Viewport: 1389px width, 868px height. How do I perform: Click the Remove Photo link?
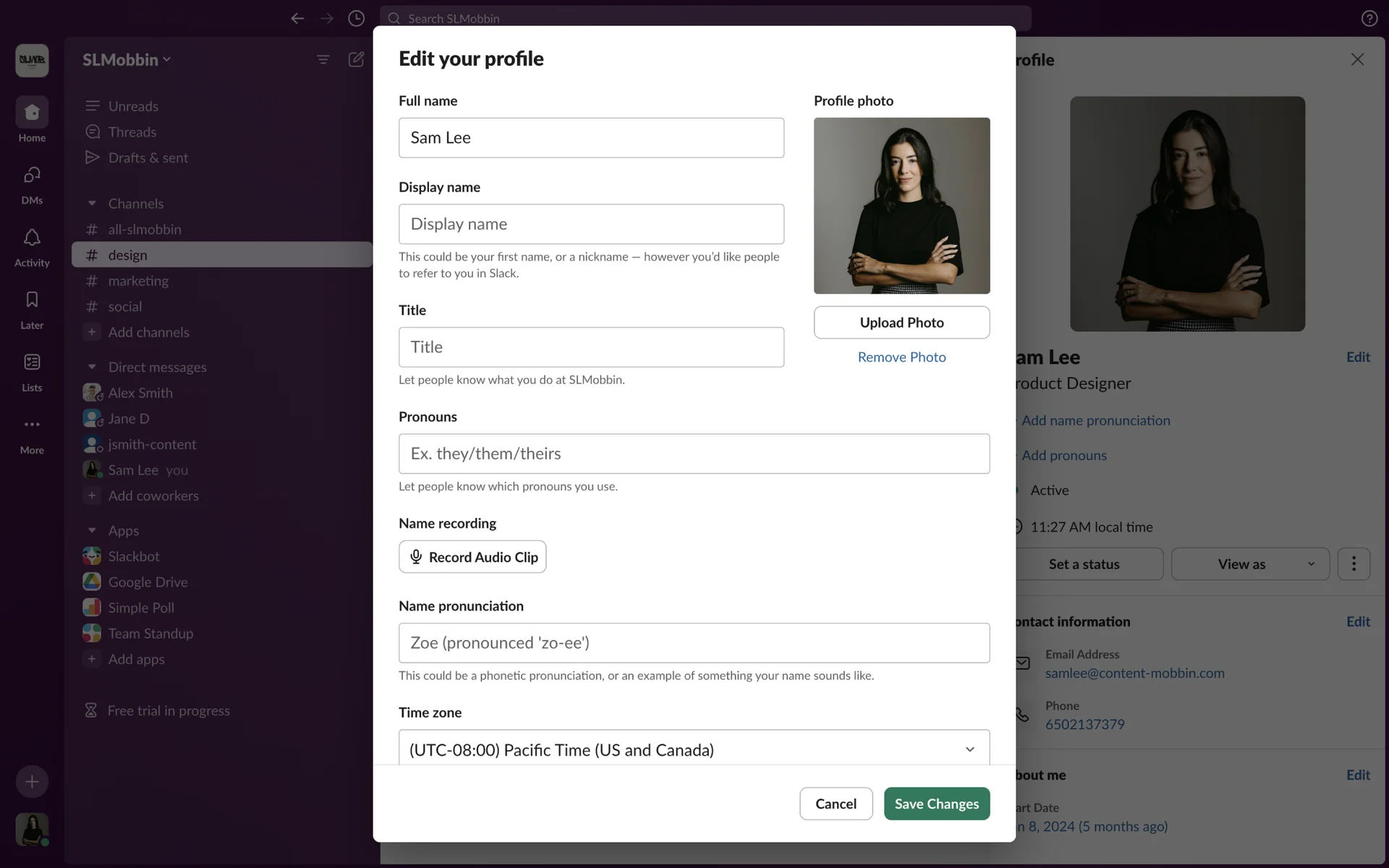(901, 357)
